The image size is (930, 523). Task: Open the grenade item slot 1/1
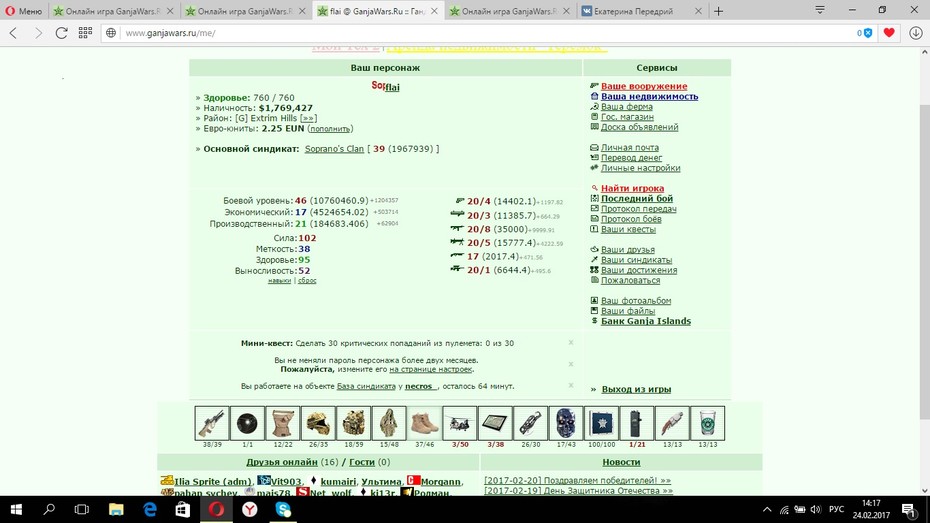(x=247, y=423)
